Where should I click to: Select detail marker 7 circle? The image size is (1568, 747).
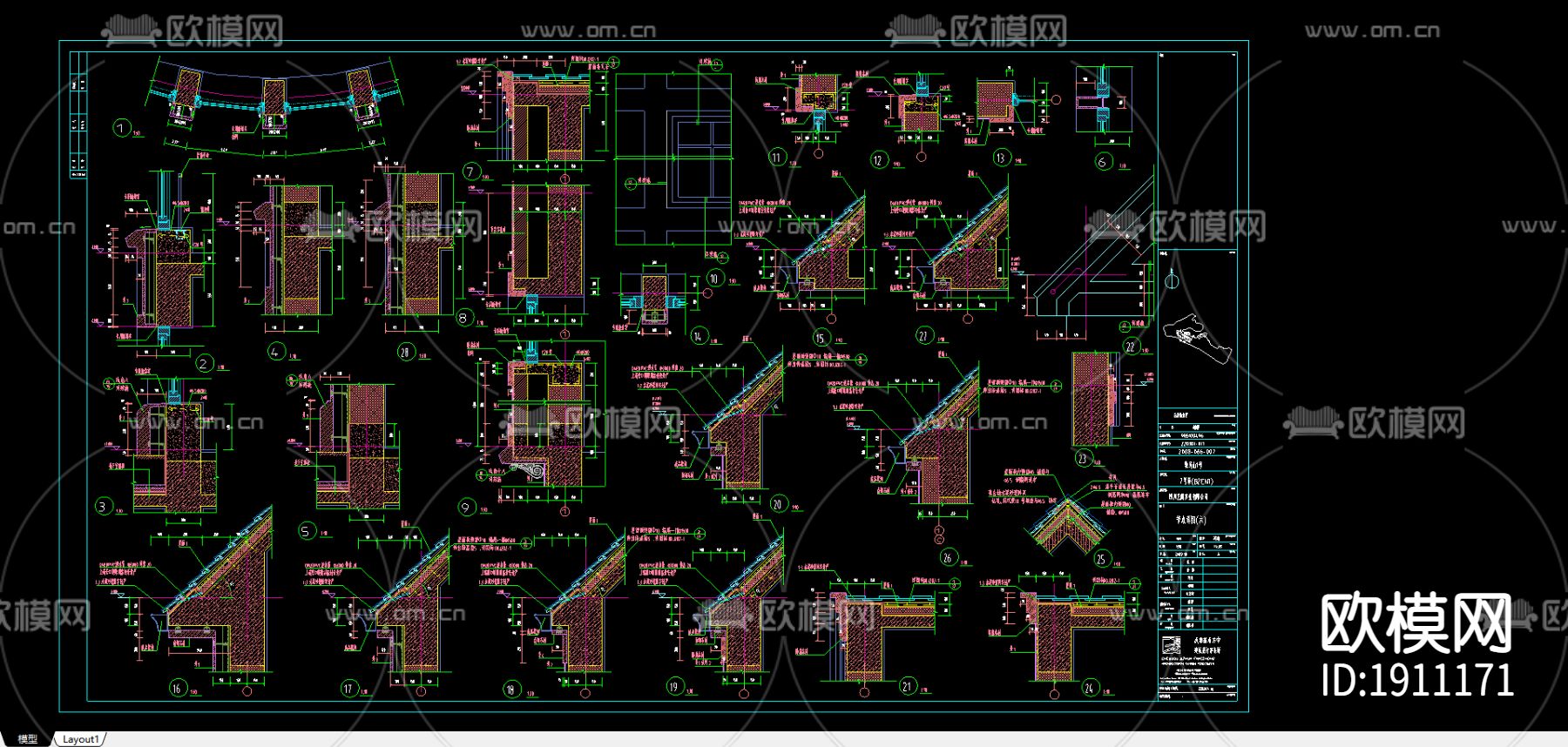coord(470,171)
